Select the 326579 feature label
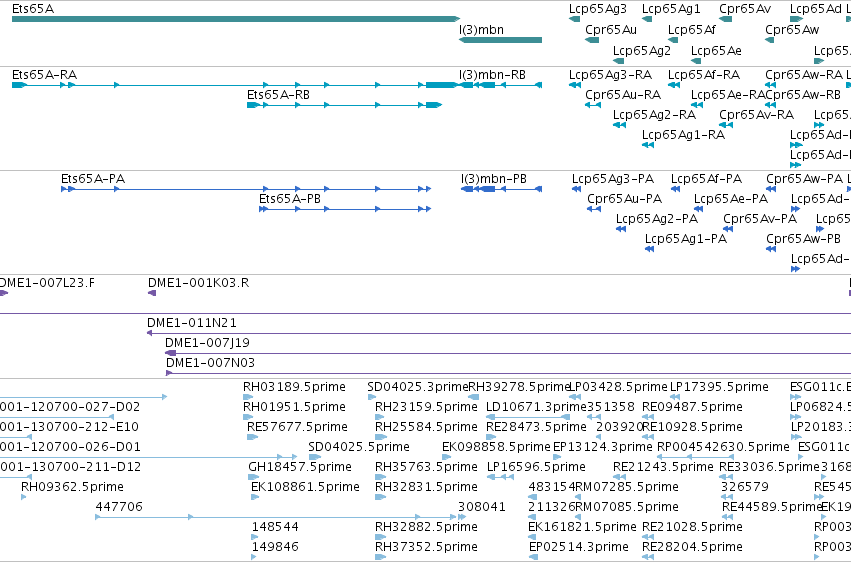This screenshot has width=851, height=562. click(x=745, y=487)
